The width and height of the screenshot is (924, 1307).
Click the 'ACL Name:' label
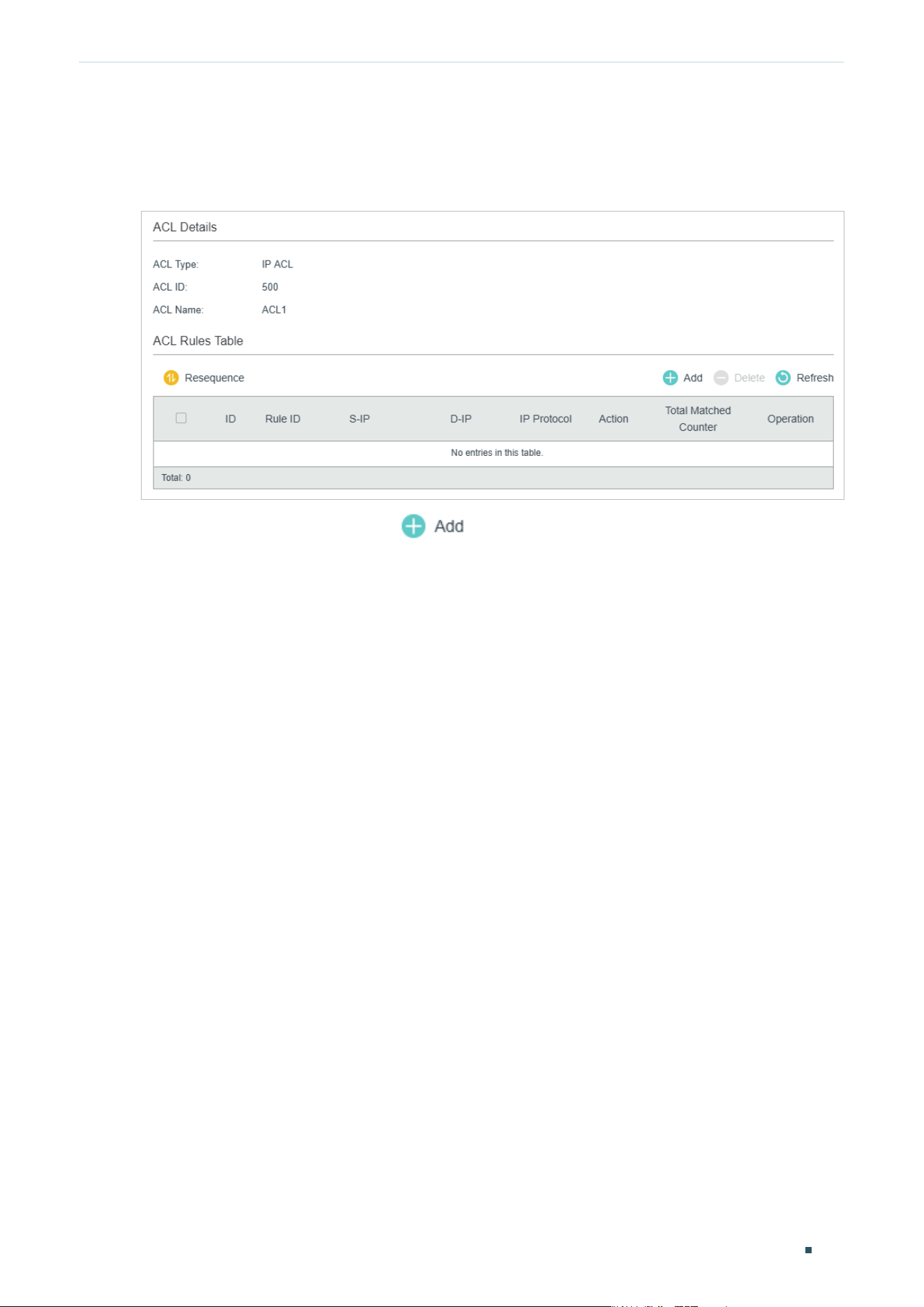click(178, 310)
